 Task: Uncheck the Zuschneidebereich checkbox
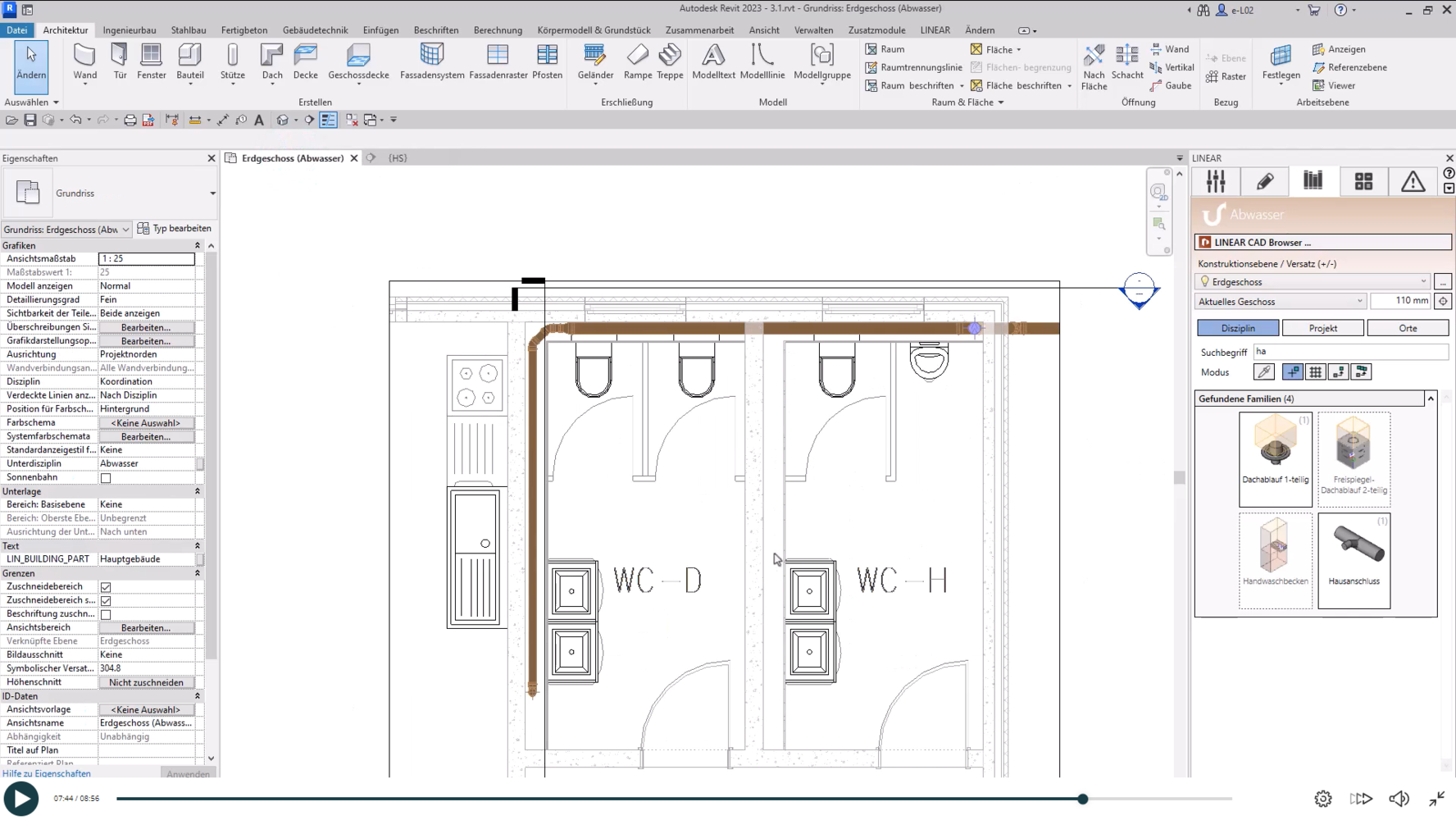[106, 587]
